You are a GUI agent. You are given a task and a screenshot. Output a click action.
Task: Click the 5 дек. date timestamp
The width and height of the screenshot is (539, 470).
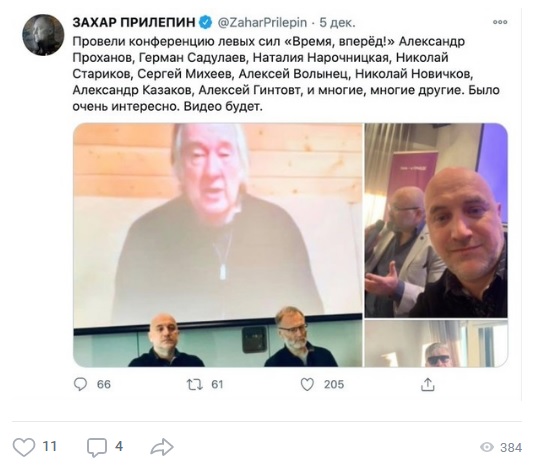(x=337, y=23)
